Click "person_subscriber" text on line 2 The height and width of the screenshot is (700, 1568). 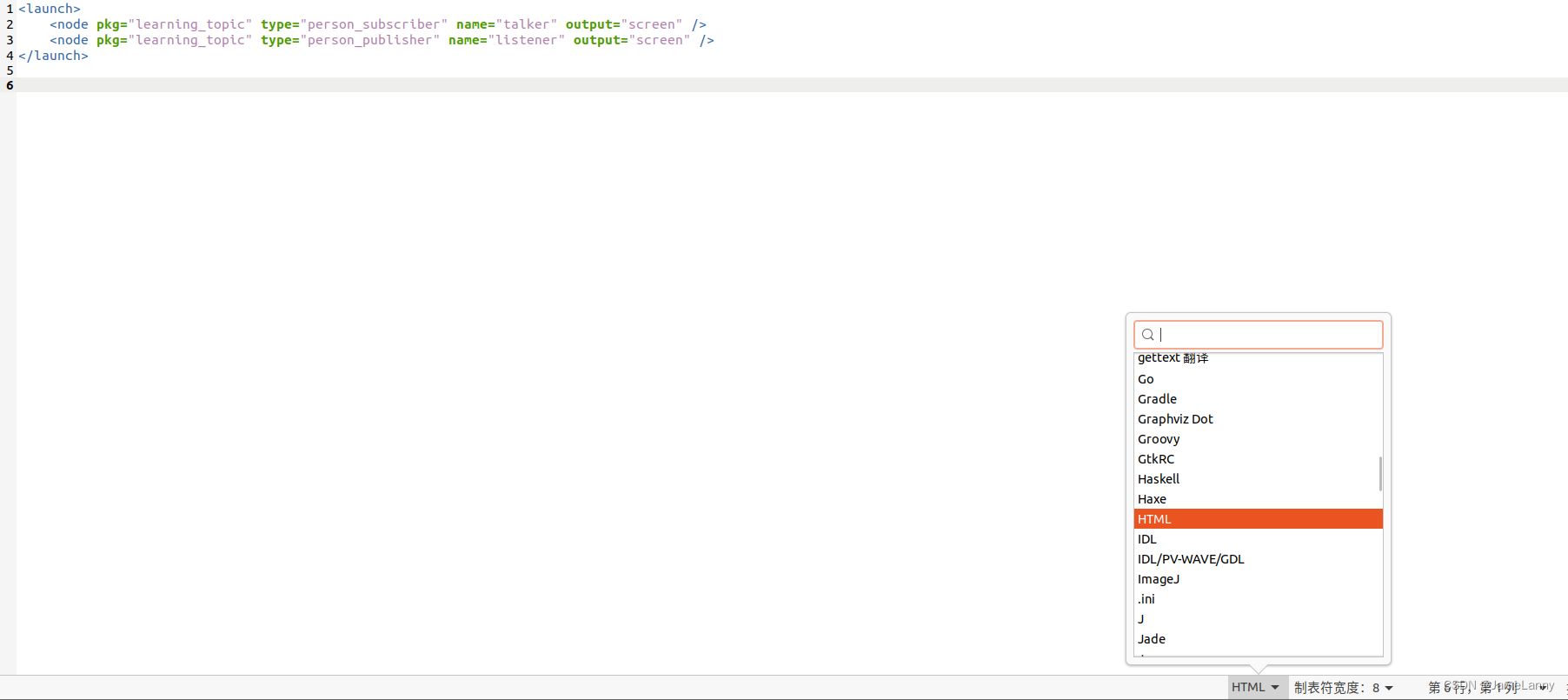(x=374, y=24)
